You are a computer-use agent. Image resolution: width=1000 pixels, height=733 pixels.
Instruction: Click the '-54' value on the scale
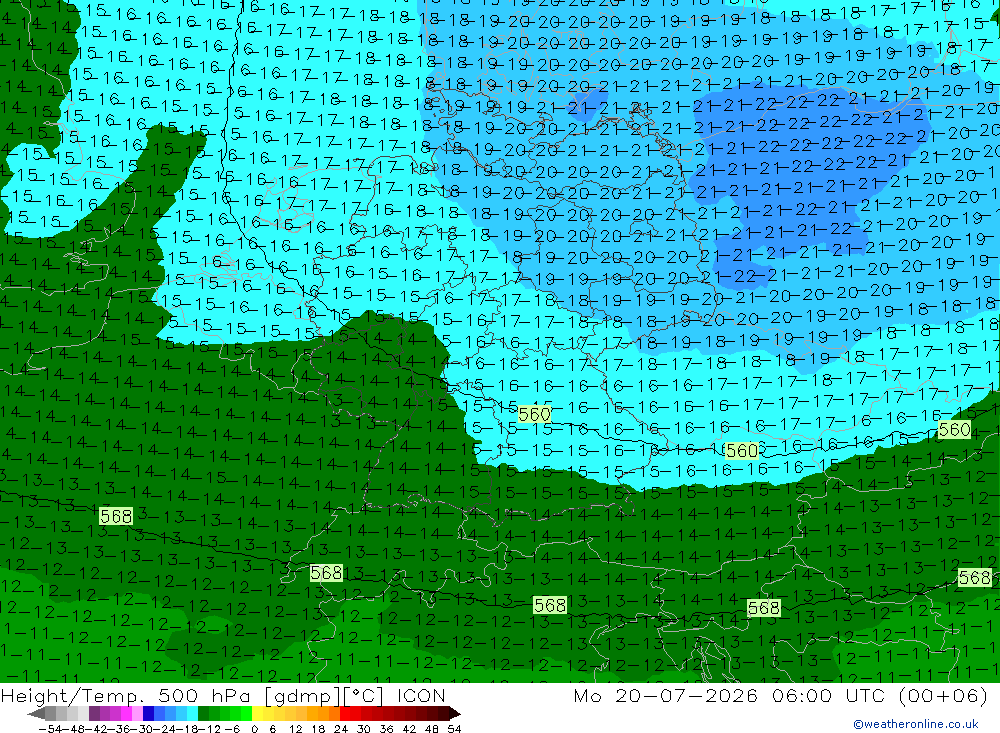coord(50,729)
